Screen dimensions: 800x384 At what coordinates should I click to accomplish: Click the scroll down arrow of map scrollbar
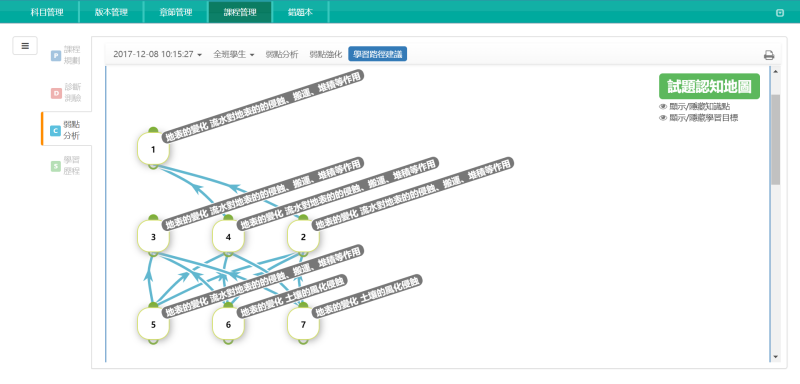pyautogui.click(x=776, y=357)
